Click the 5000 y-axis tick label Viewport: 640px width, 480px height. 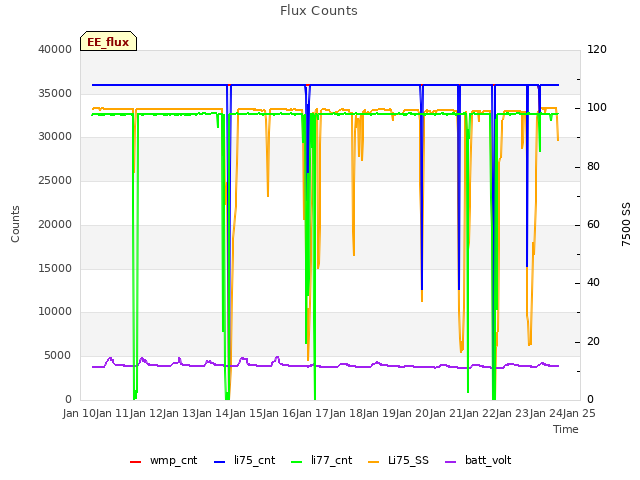(x=58, y=356)
